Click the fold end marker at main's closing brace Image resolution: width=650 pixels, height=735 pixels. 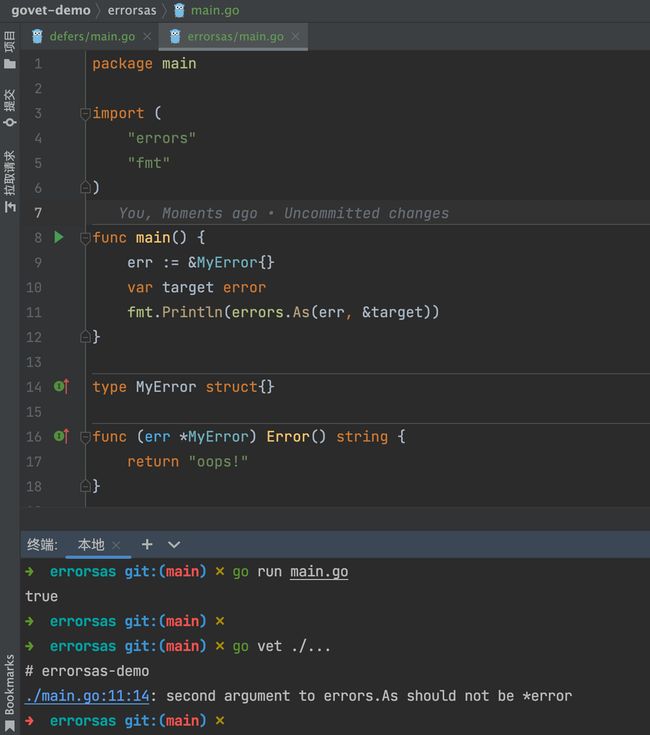(x=85, y=337)
